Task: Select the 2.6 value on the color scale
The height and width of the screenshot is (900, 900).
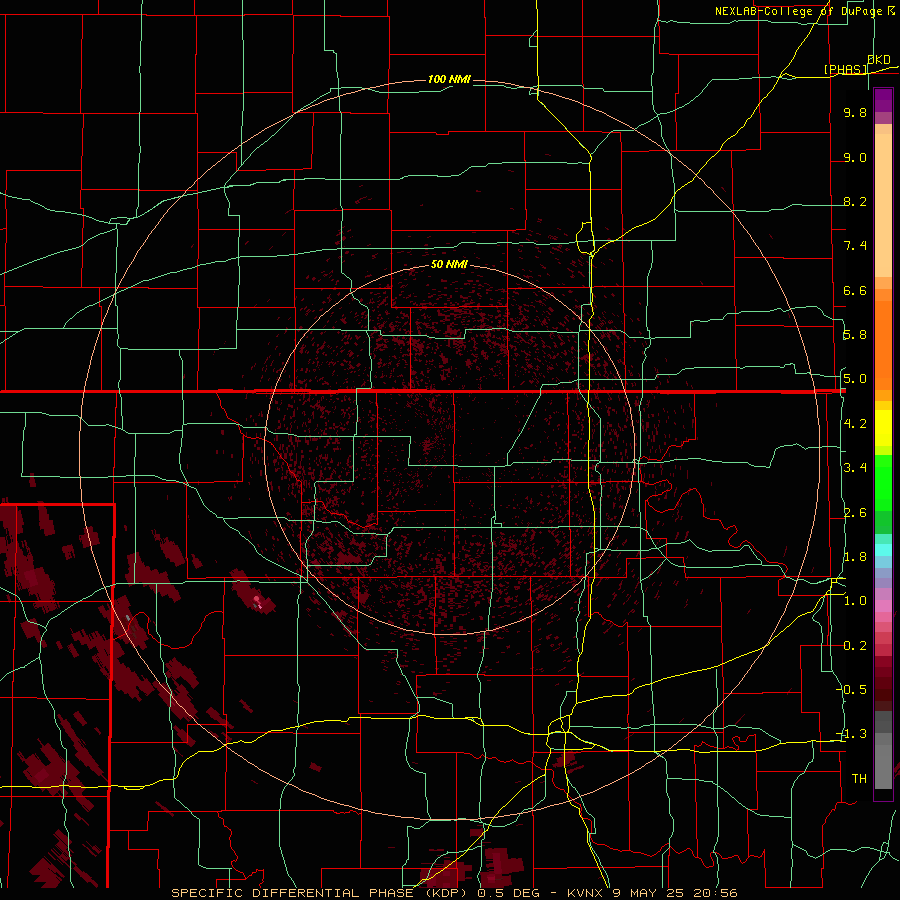Action: coord(855,513)
